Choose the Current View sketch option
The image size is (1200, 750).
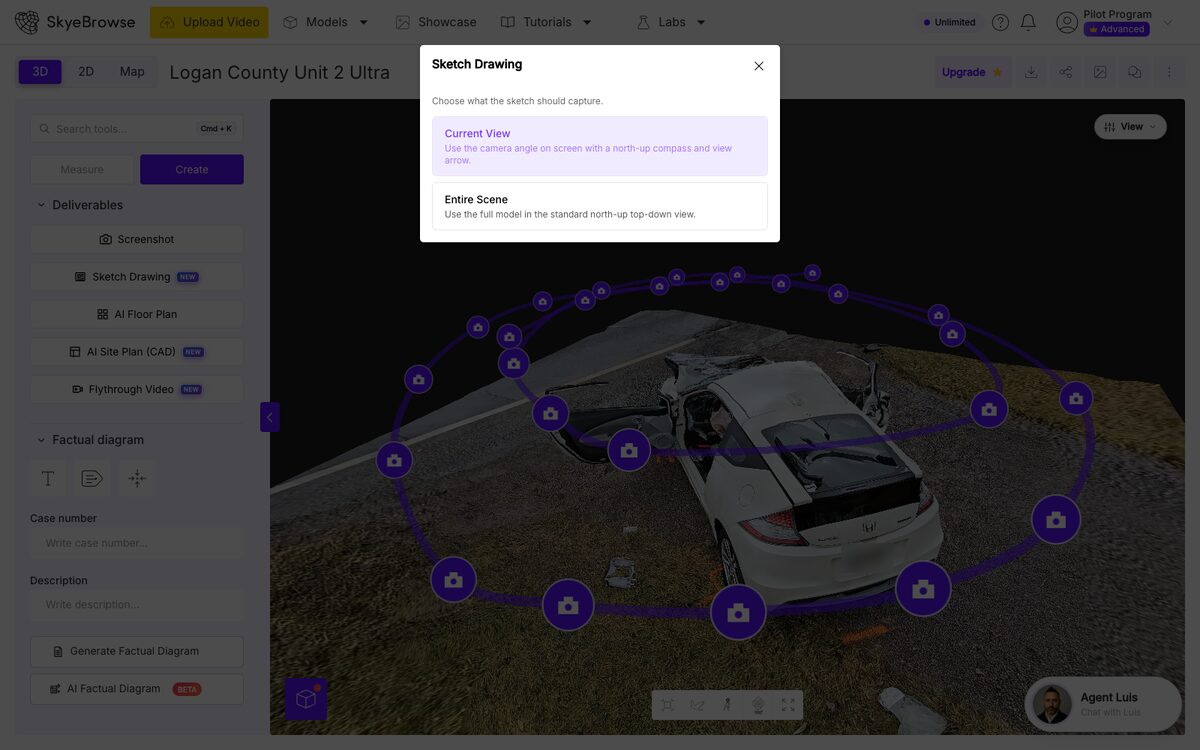pos(600,146)
